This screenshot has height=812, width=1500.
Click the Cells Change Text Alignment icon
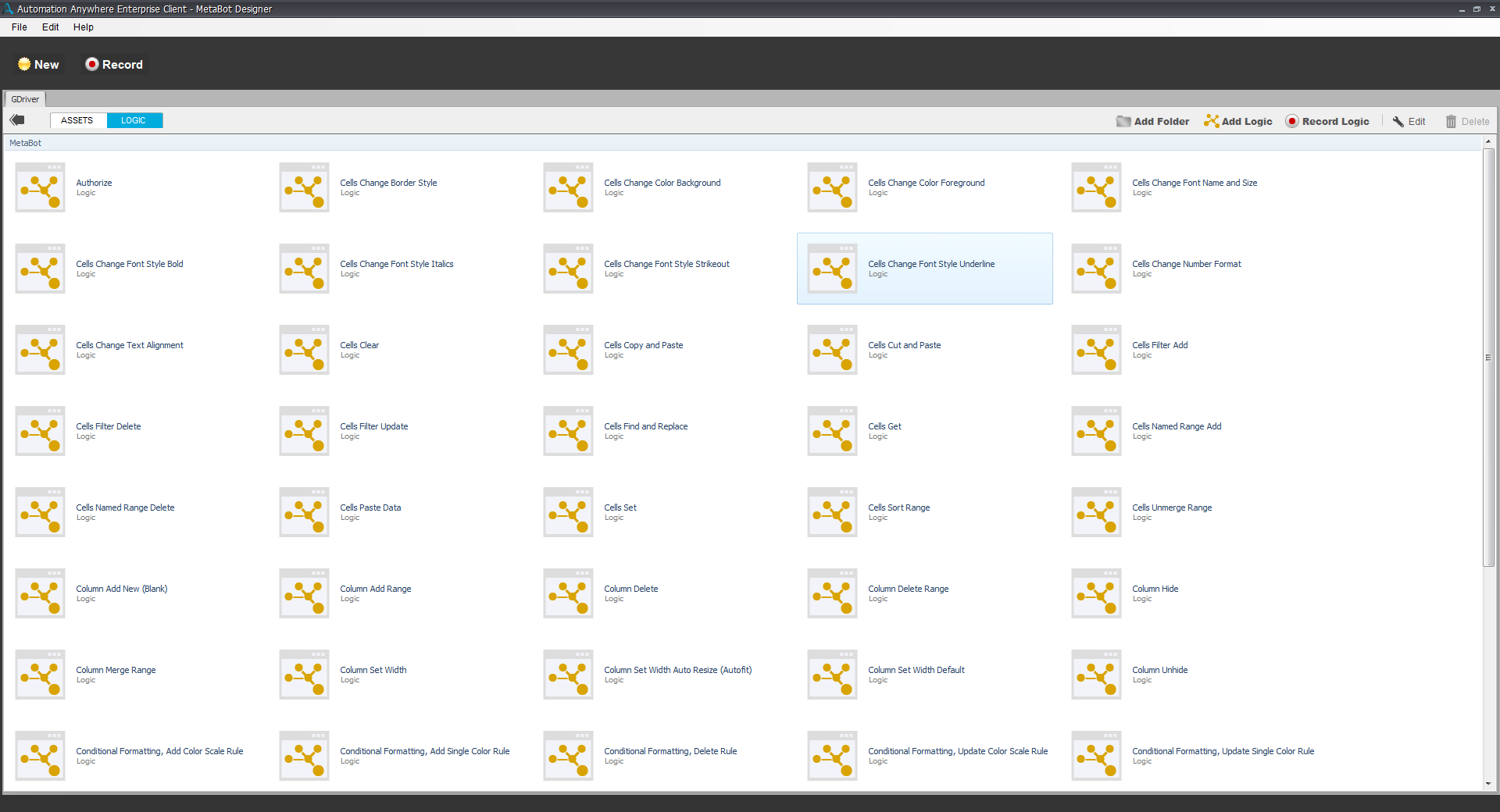[x=40, y=350]
